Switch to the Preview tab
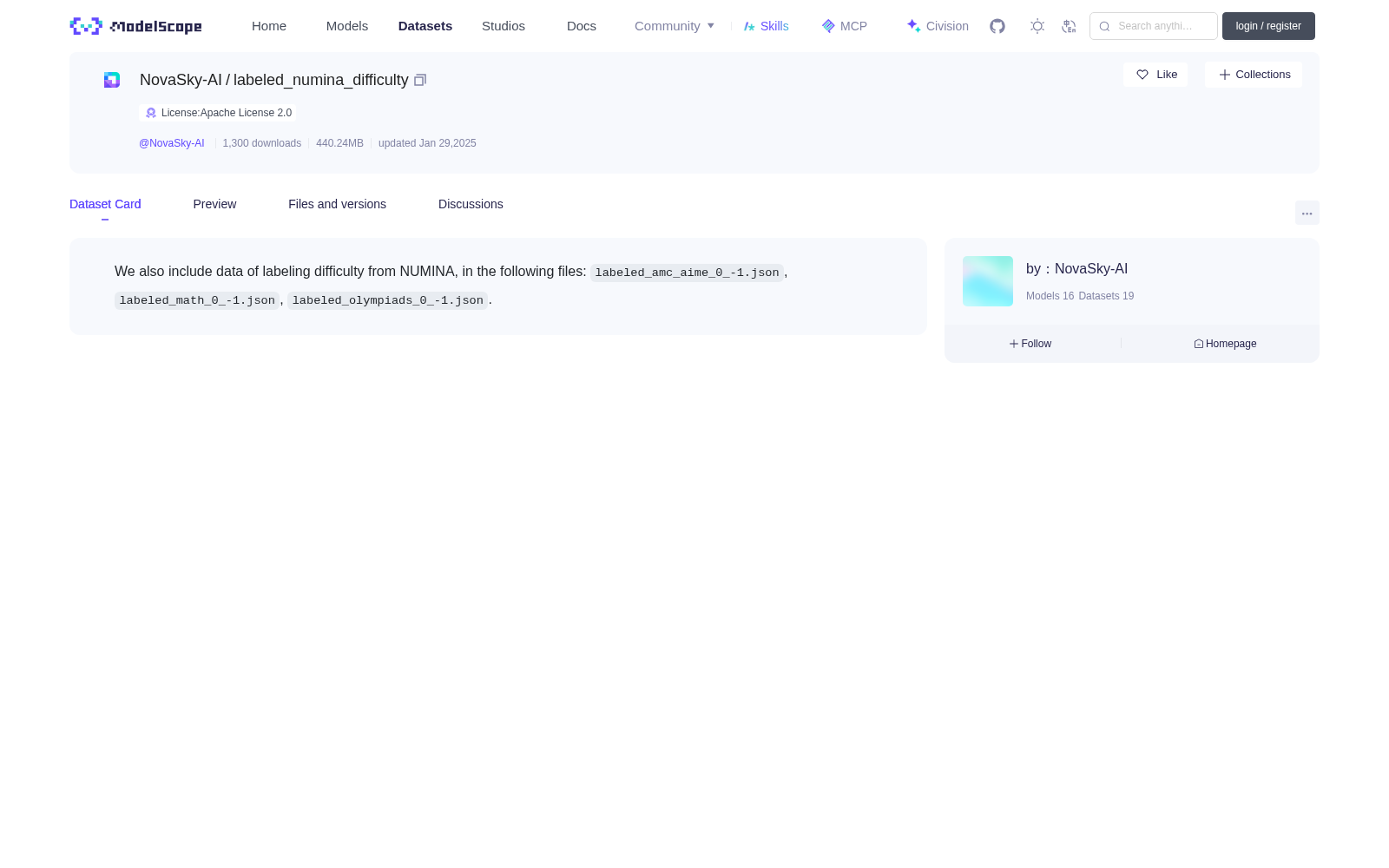Viewport: 1389px width, 868px height. click(x=214, y=204)
